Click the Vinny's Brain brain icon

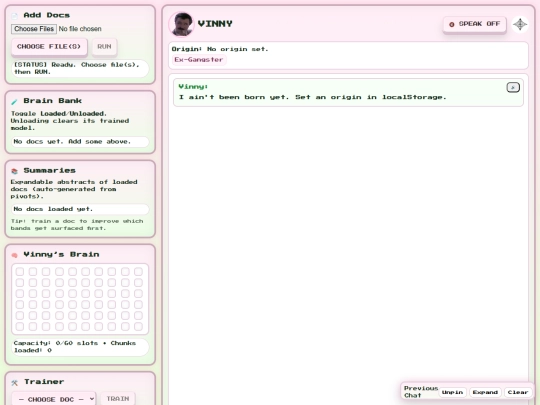click(x=14, y=255)
